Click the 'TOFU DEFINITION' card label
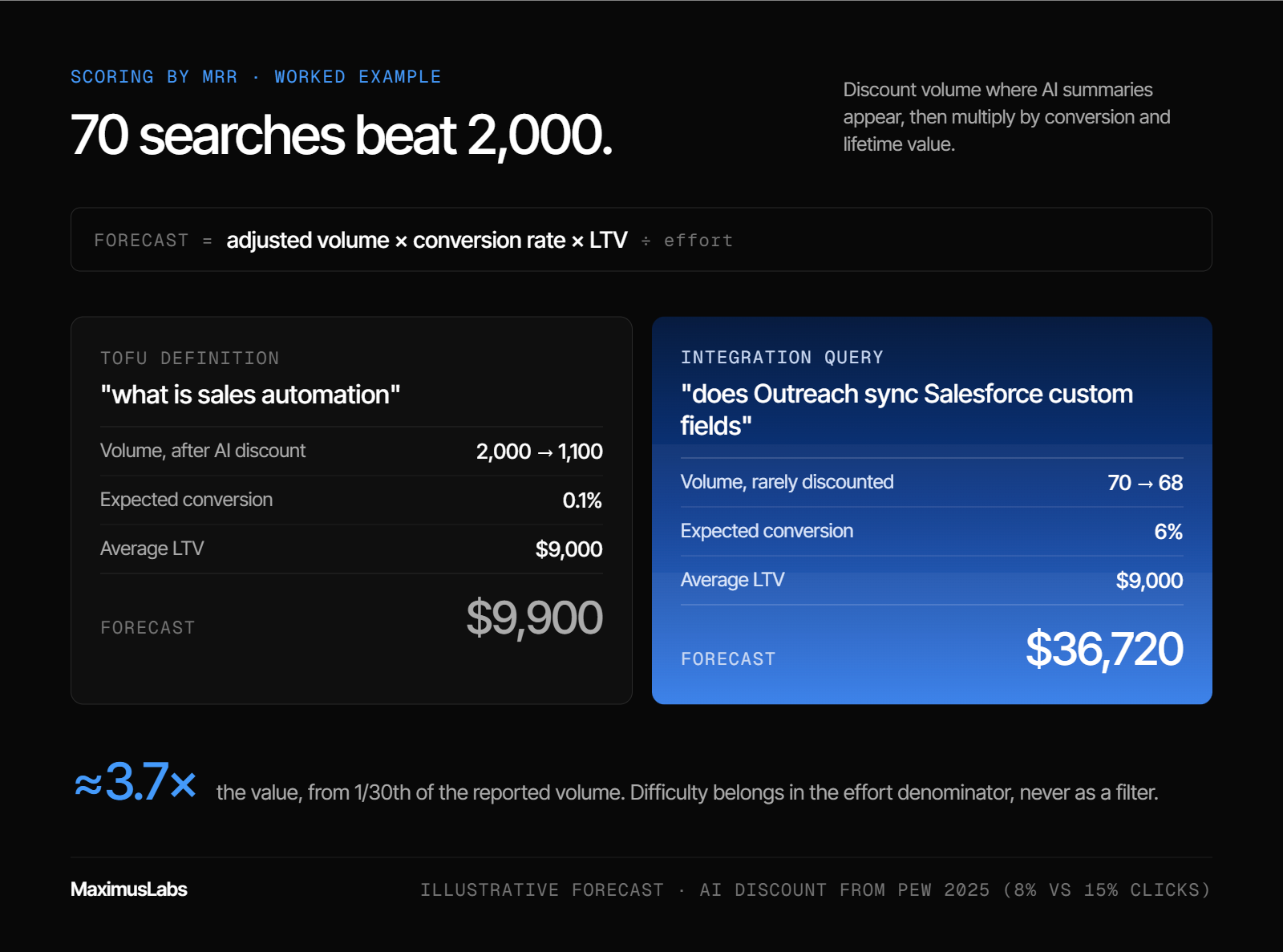1283x952 pixels. (x=190, y=359)
